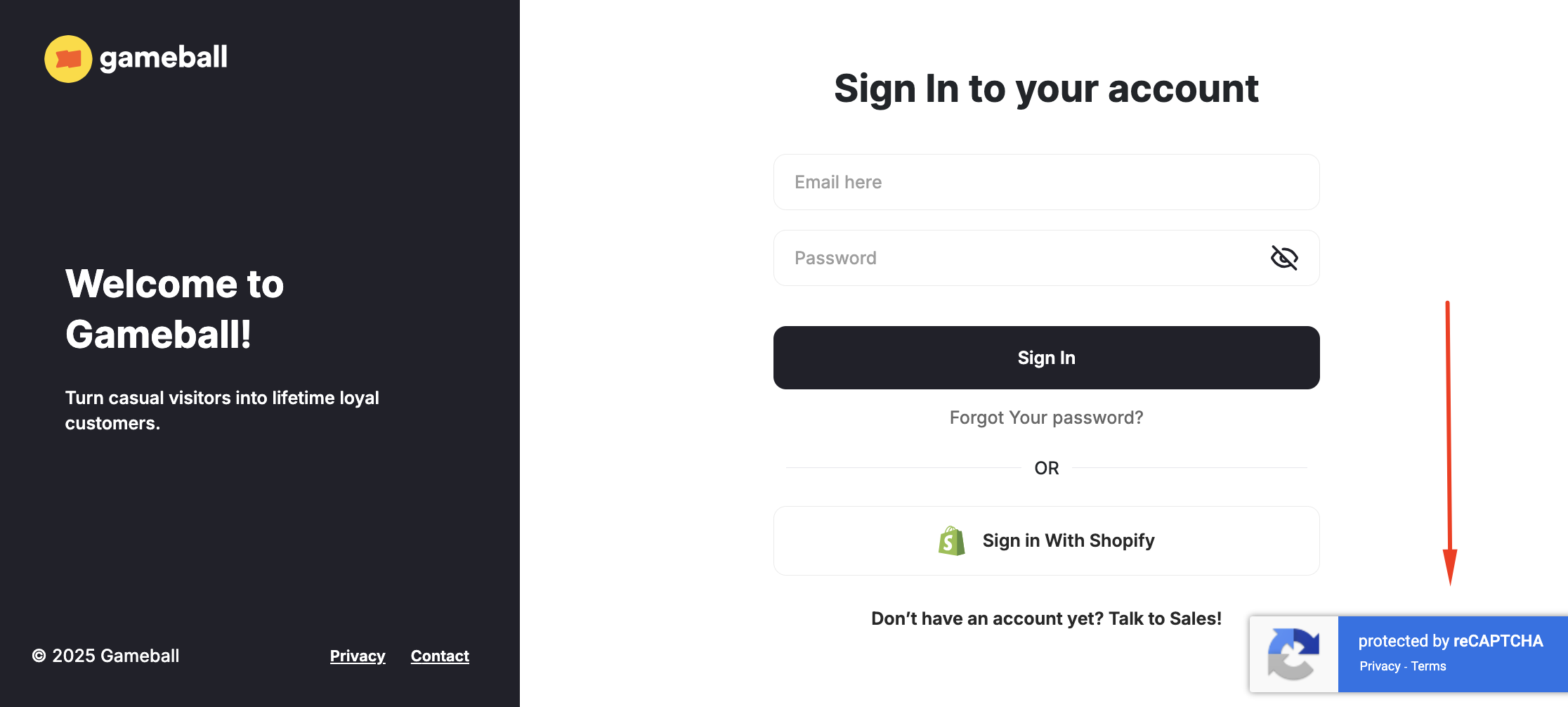Click the green Shopify shopping bag
1568x707 pixels.
pos(950,540)
